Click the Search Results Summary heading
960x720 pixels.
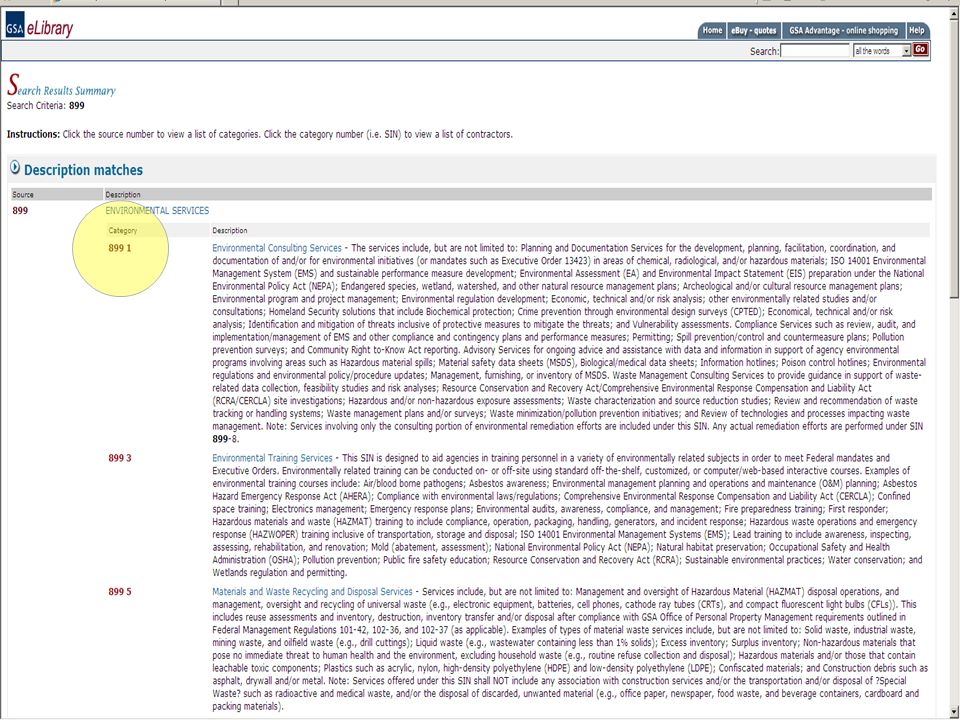(x=61, y=86)
